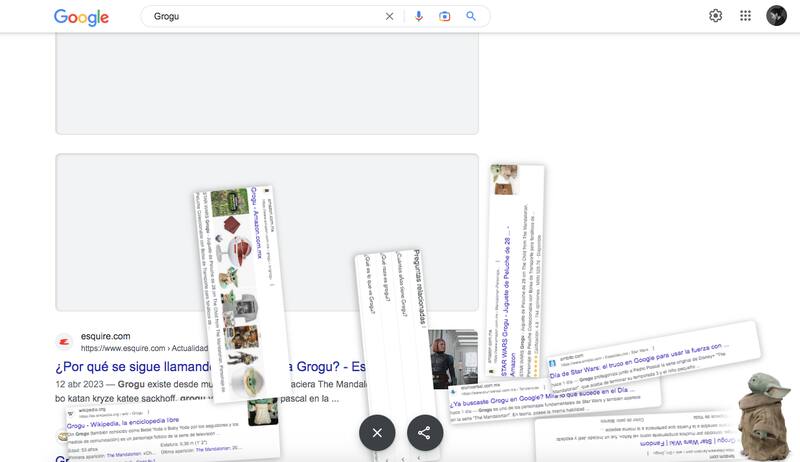
Task: Open the STAR WARS Grogu Juguete de Peluche result
Action: 508,301
